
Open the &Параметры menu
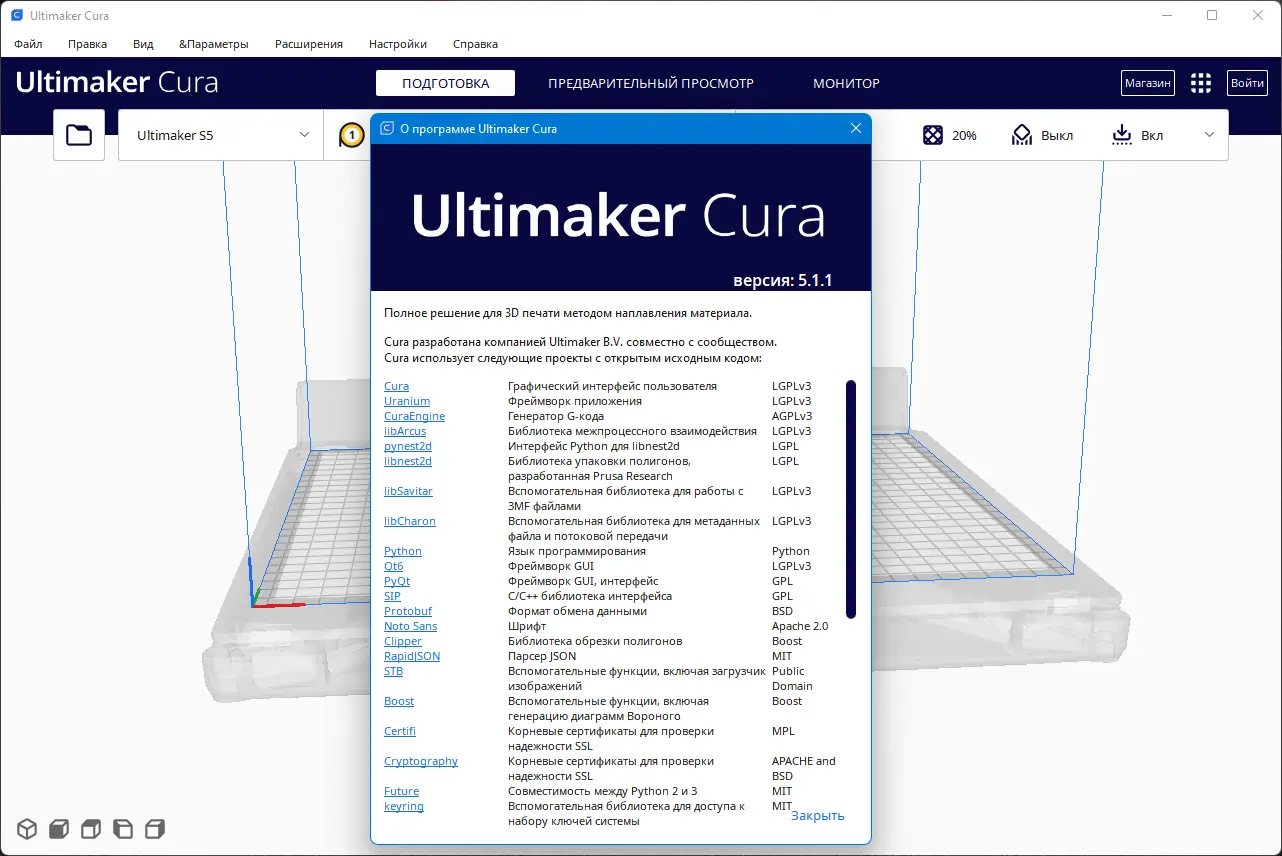tap(214, 44)
